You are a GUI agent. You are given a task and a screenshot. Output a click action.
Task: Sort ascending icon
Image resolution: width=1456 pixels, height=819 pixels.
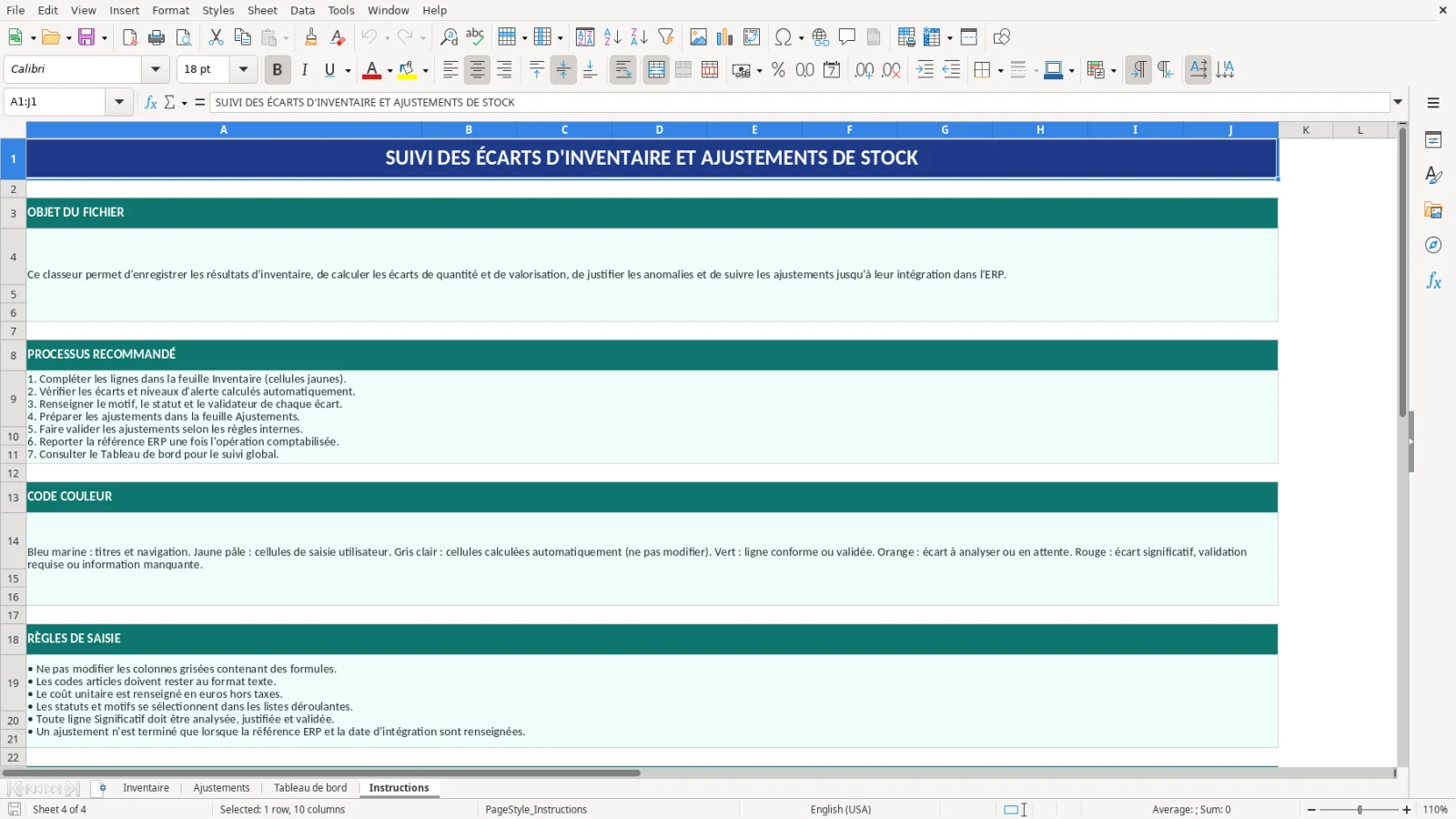(x=612, y=37)
